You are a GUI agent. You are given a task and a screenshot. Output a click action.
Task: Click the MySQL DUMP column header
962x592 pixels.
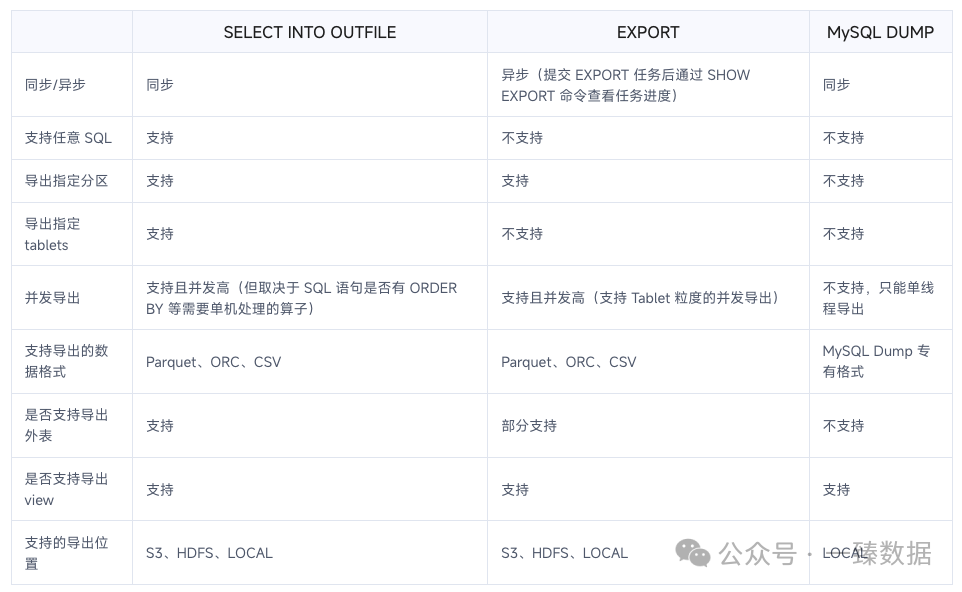tap(880, 32)
